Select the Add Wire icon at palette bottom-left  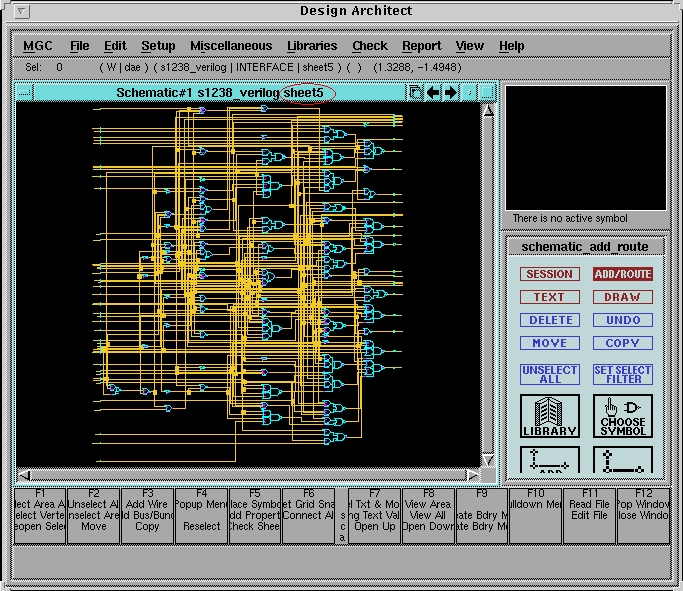tap(549, 460)
